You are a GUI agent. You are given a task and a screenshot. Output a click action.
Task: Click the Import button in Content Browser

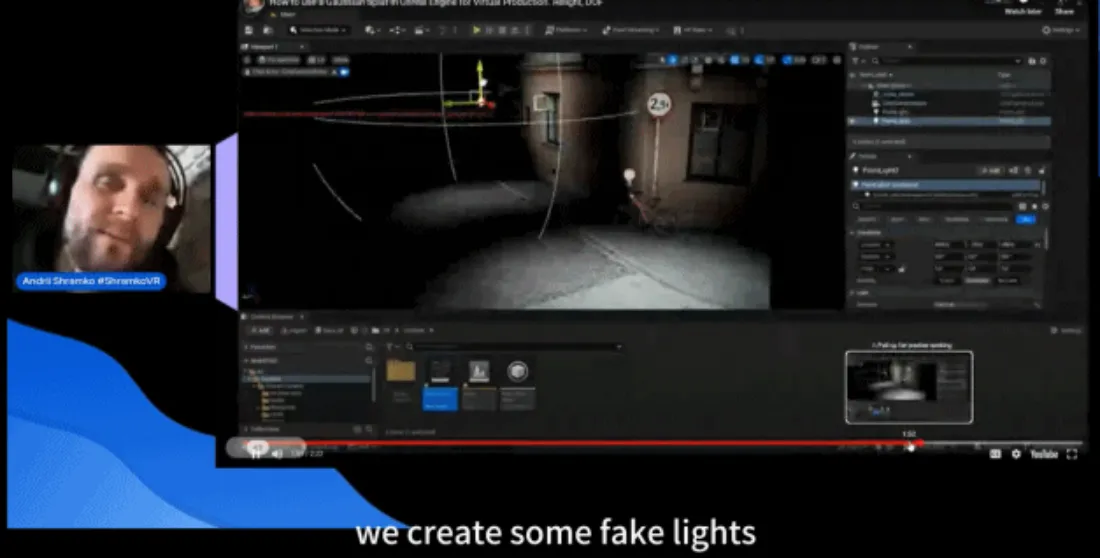pos(294,331)
